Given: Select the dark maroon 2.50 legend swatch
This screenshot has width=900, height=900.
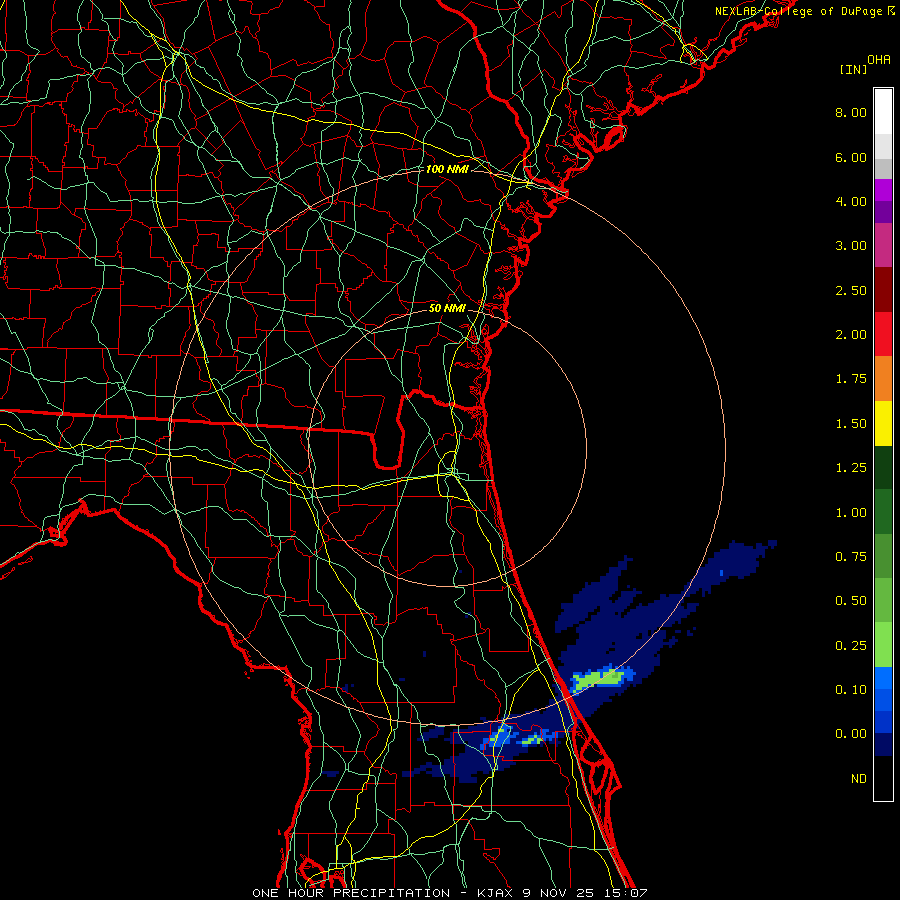Looking at the screenshot, I should coord(883,290).
